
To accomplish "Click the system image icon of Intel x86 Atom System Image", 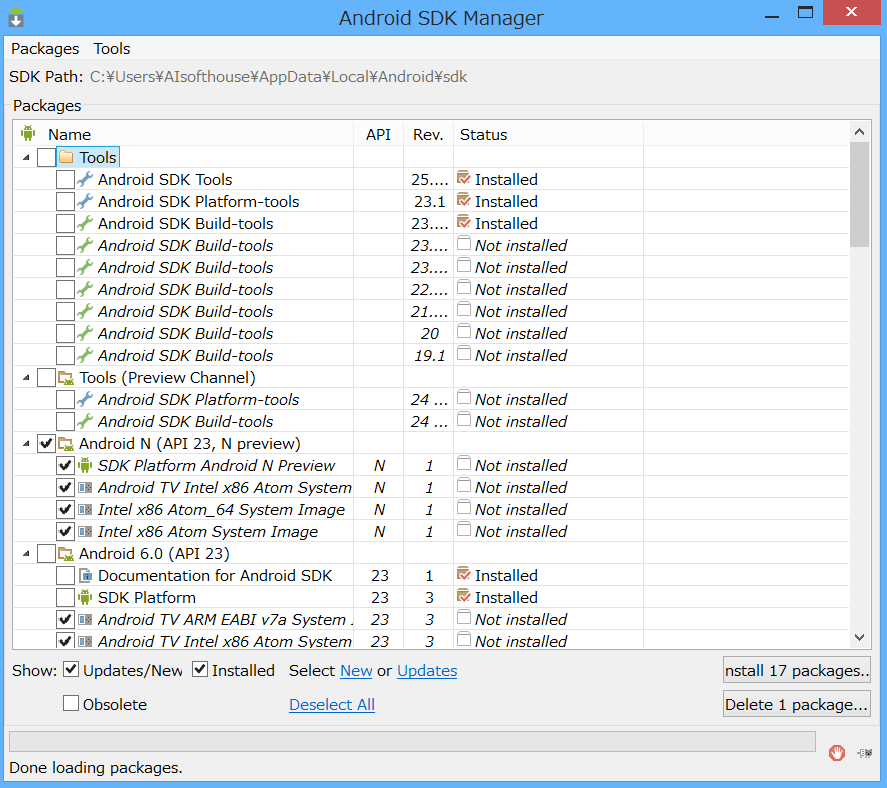I will pyautogui.click(x=85, y=532).
